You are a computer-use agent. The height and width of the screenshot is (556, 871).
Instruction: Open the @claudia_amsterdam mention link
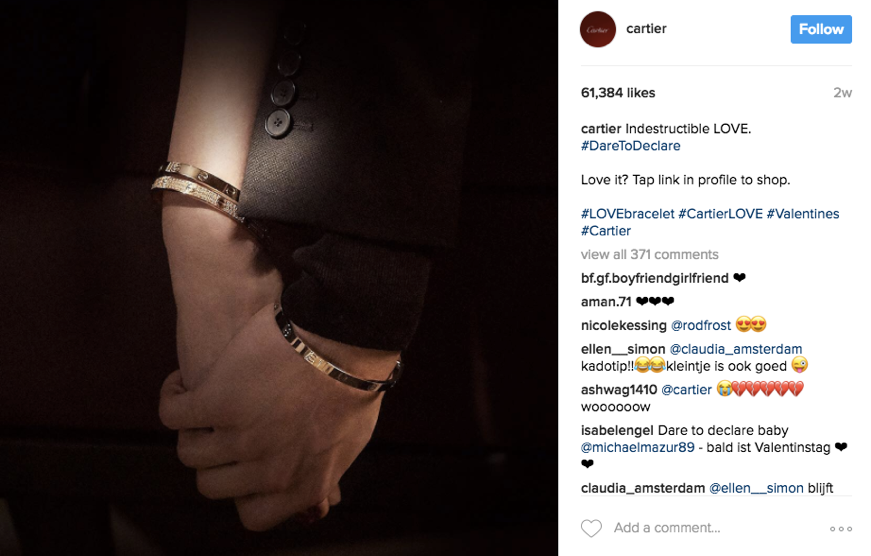(x=735, y=349)
